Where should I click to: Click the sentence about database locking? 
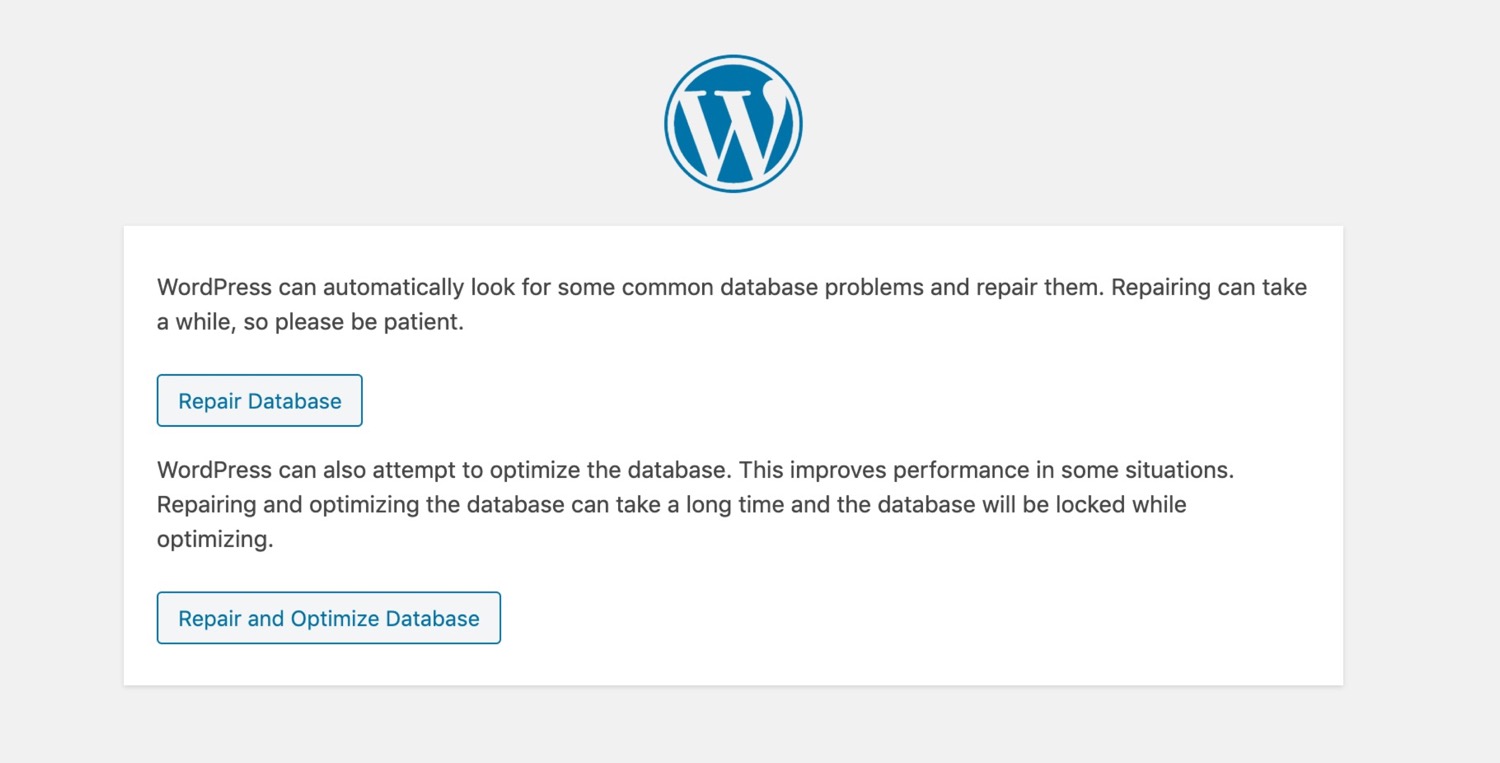(670, 504)
